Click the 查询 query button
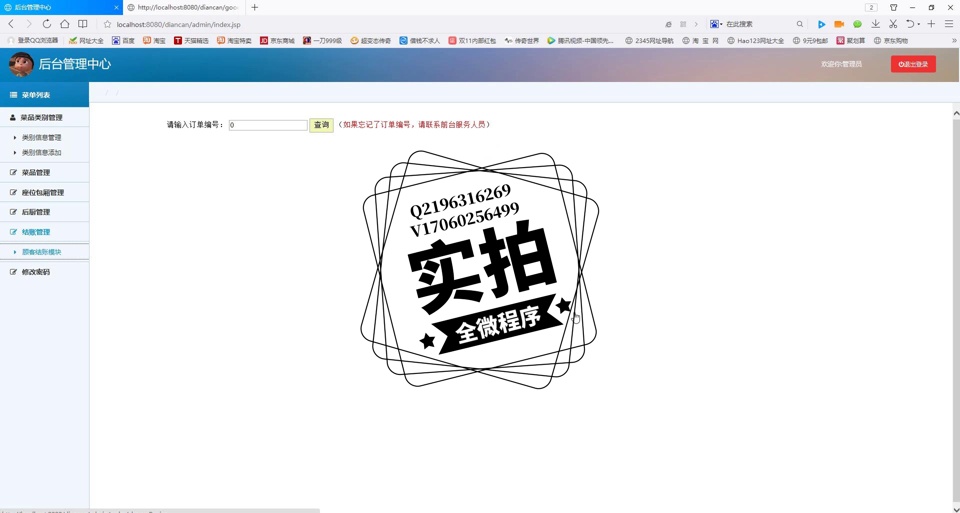 tap(321, 125)
